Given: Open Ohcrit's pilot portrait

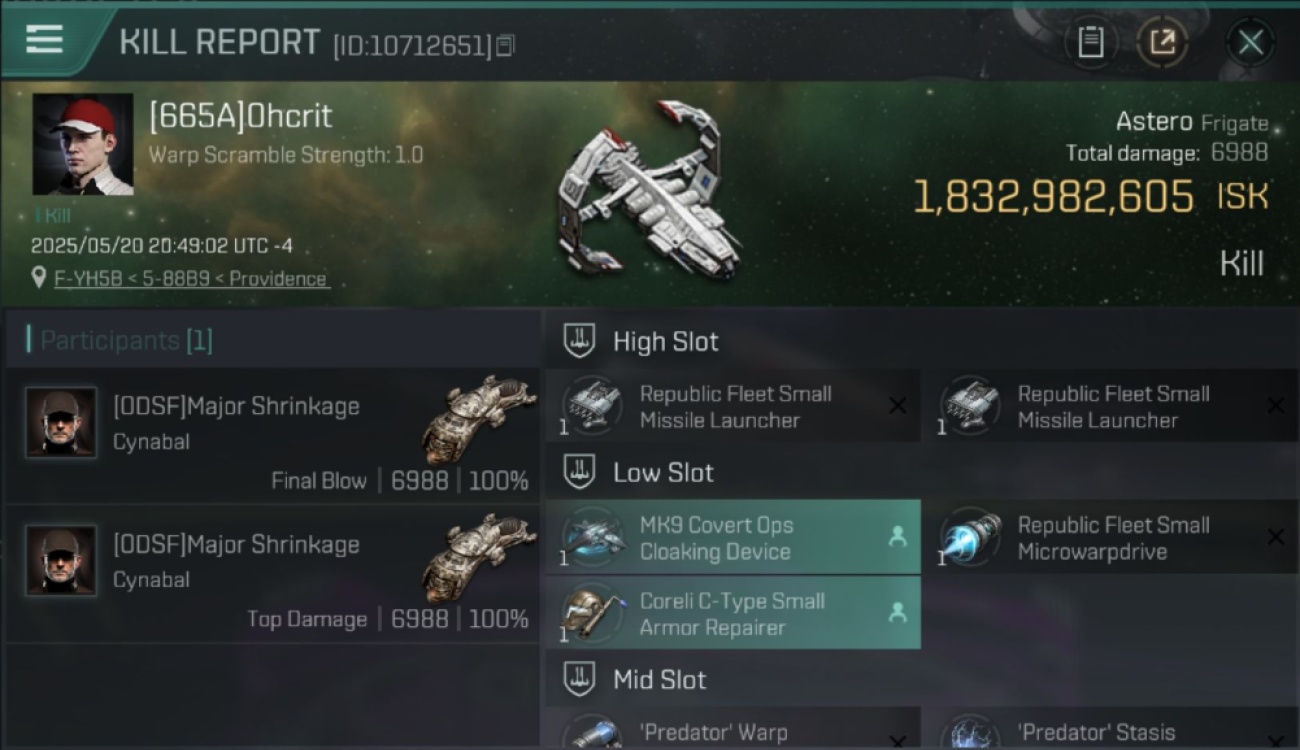Looking at the screenshot, I should (x=83, y=144).
